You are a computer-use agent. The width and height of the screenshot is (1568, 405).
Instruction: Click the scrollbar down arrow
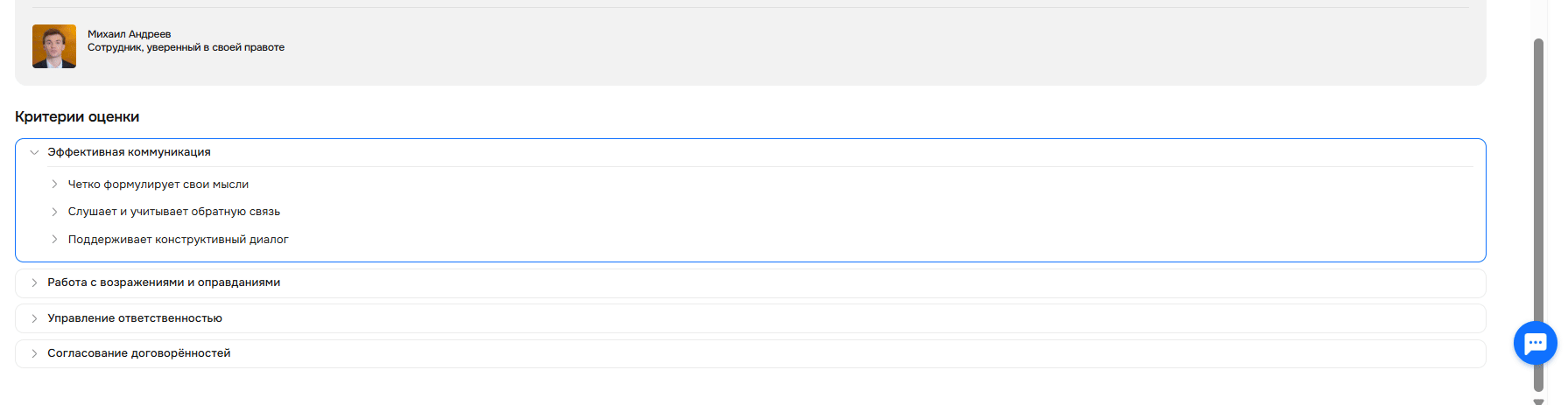pyautogui.click(x=1538, y=402)
